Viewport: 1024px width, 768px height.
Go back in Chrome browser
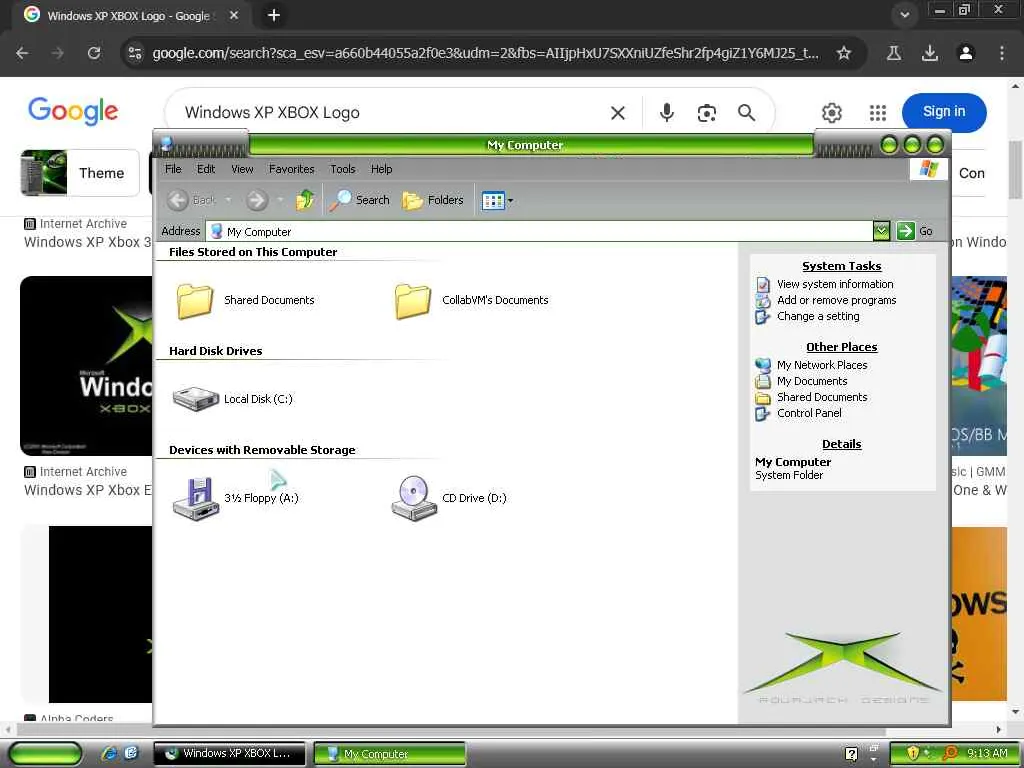pos(22,53)
